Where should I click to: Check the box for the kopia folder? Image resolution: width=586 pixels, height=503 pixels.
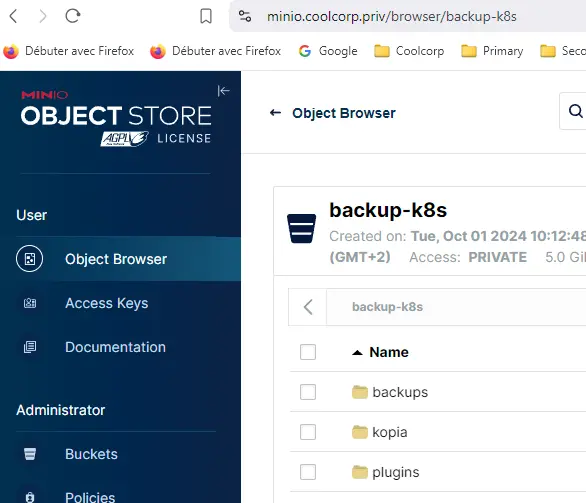308,432
